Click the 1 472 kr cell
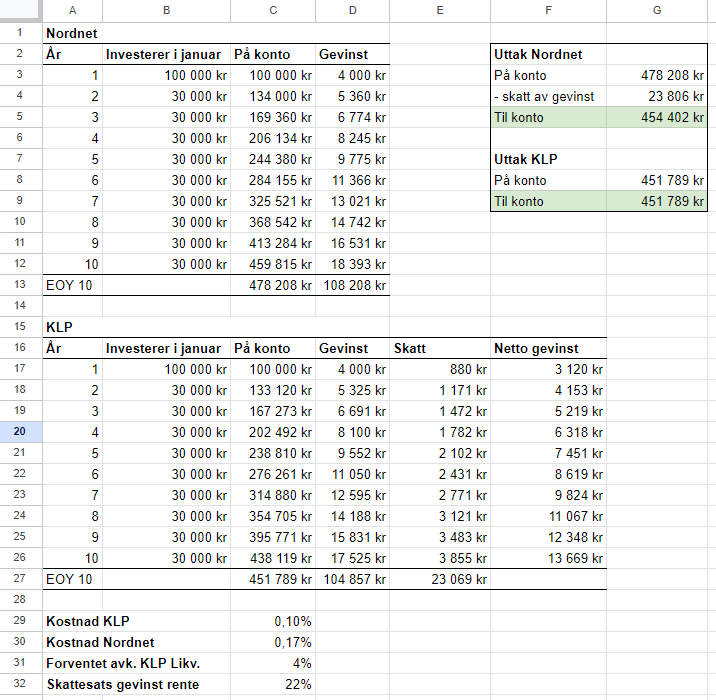Screen dimensions: 716x700 pyautogui.click(x=440, y=411)
